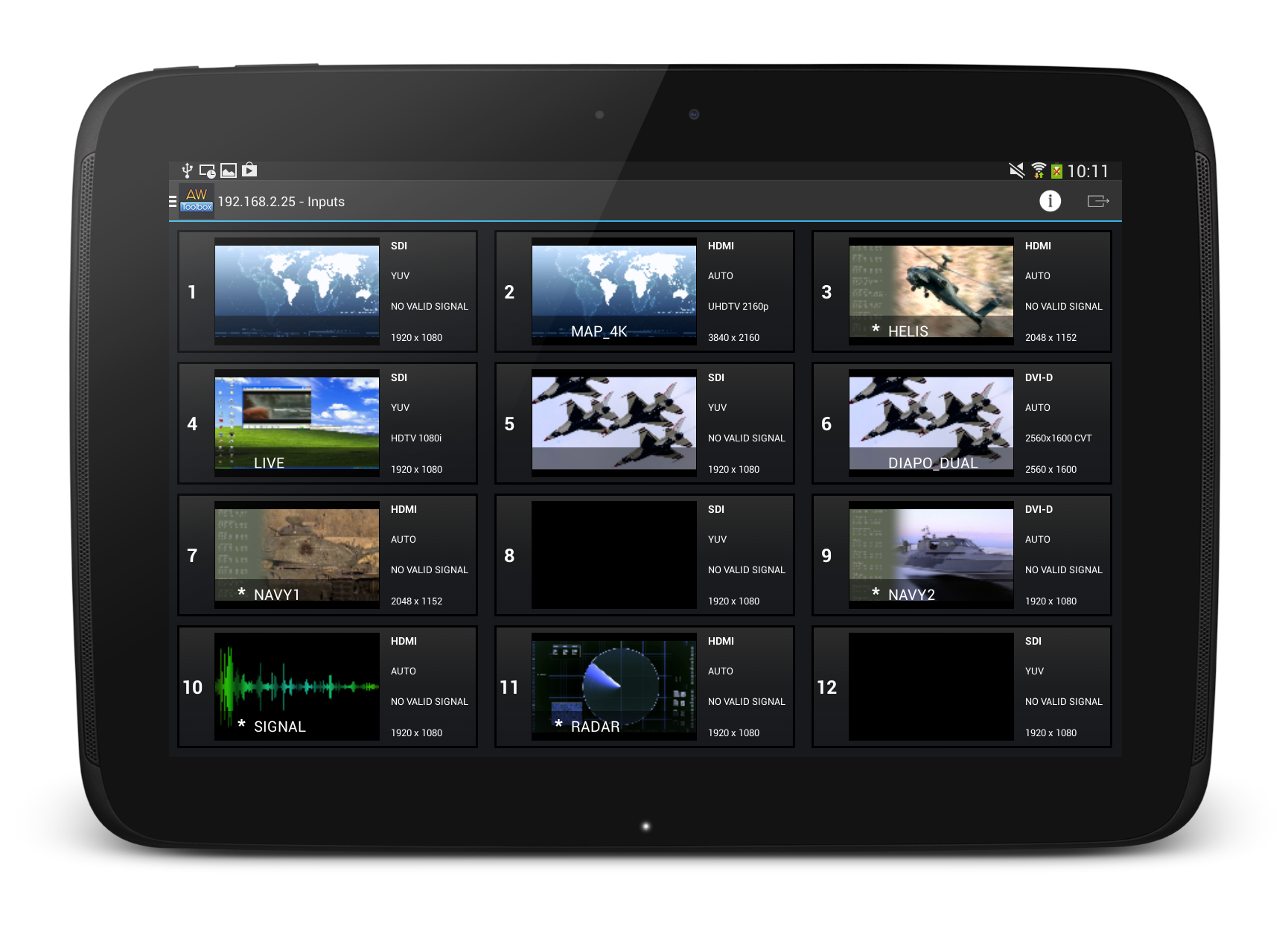Click input number 8 label
The width and height of the screenshot is (1288, 929).
click(509, 555)
